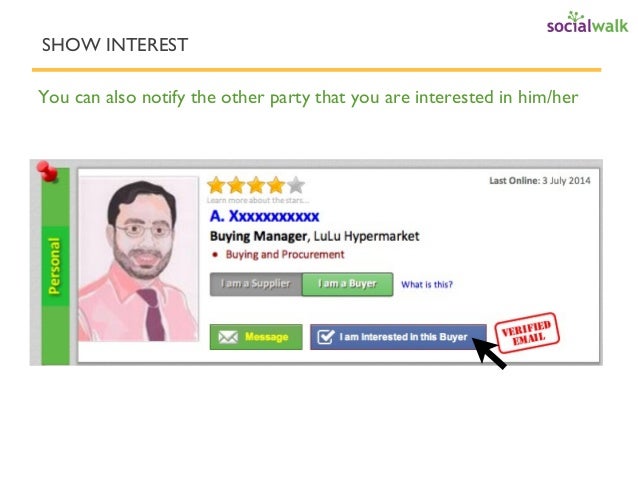Click the socialwalk logo
This screenshot has width=638, height=479.
(587, 23)
